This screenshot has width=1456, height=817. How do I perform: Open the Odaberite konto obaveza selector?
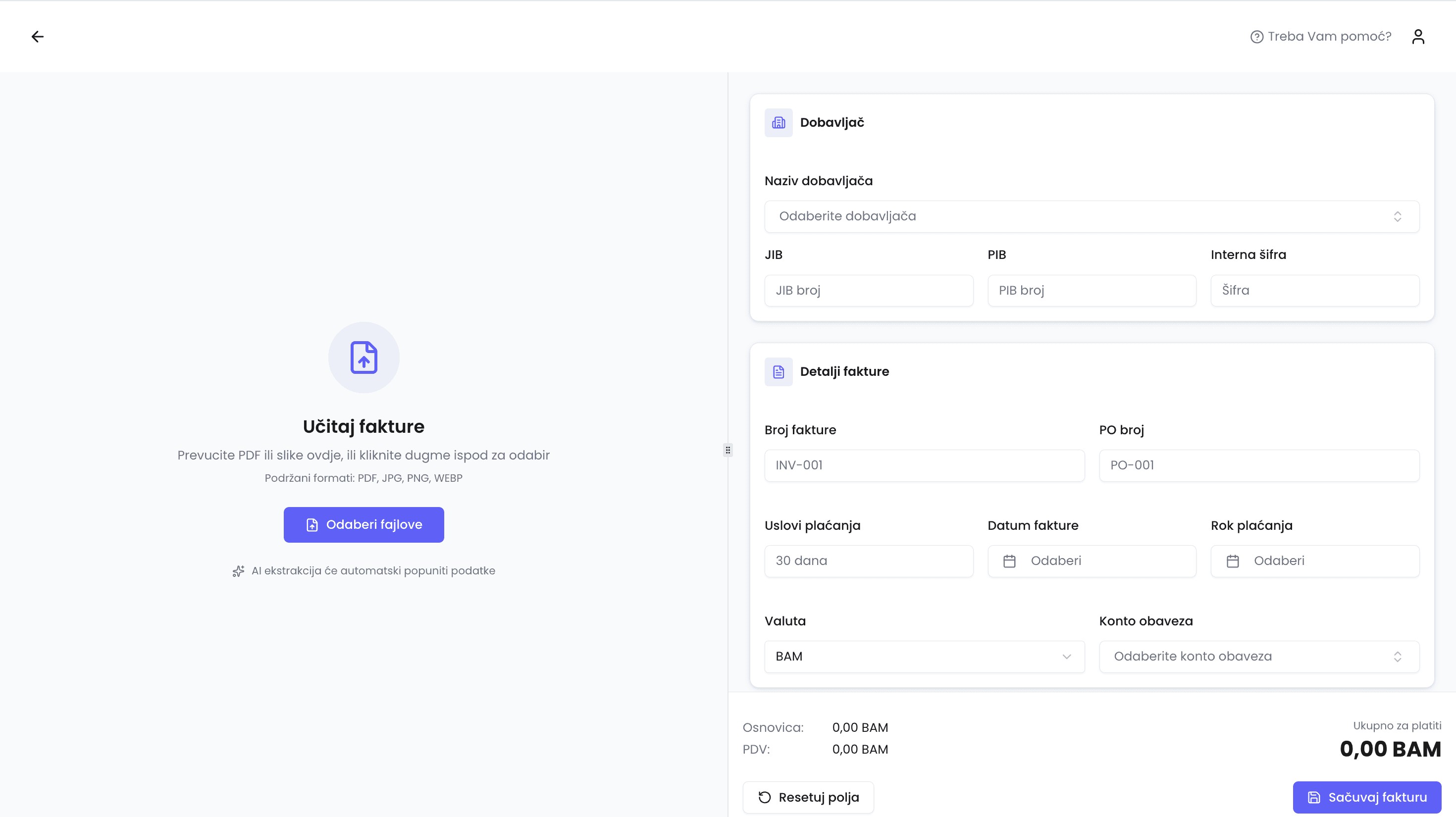(1259, 657)
